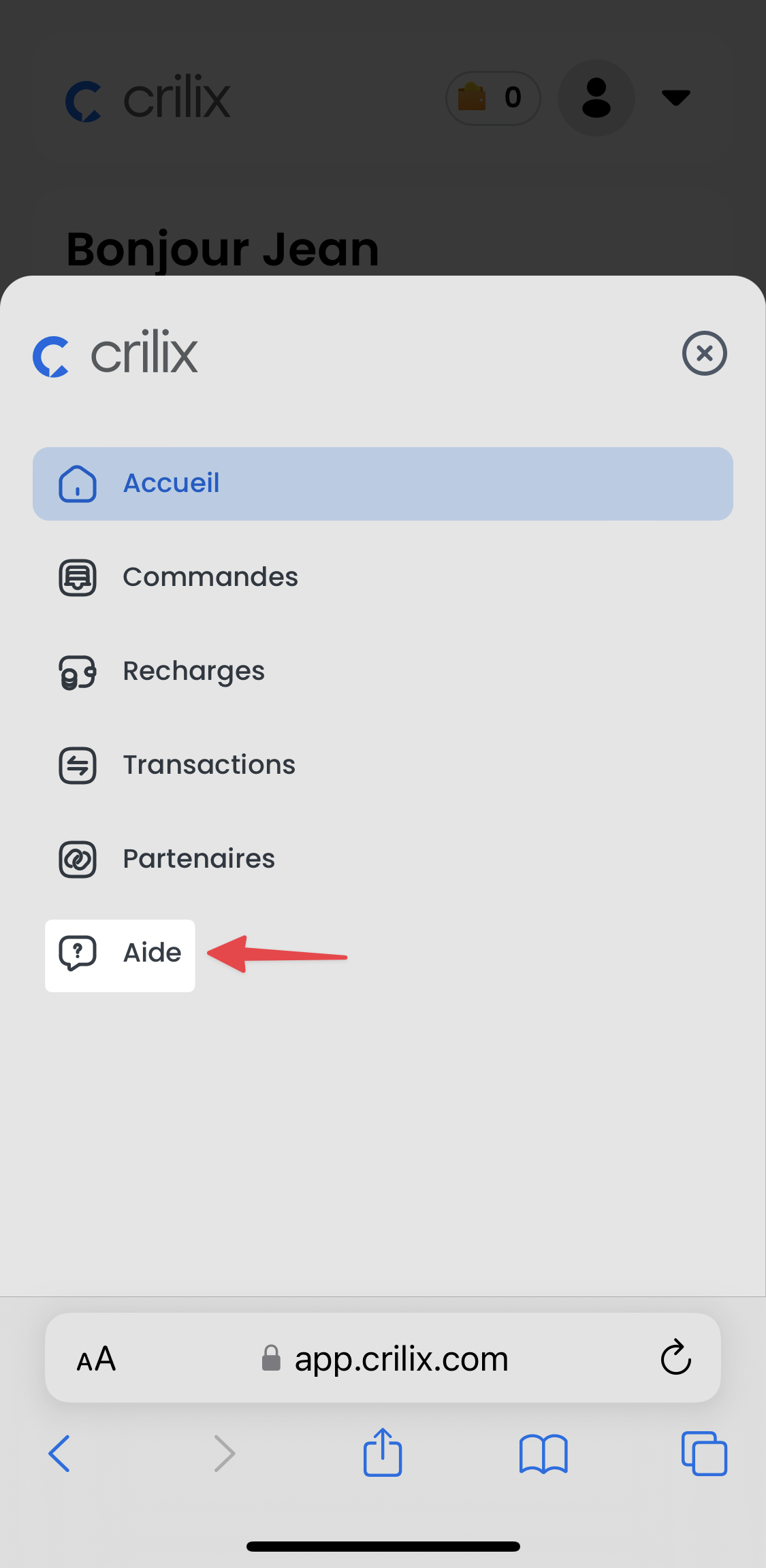Open Safari AA text size options
766x1568 pixels.
tap(96, 1358)
